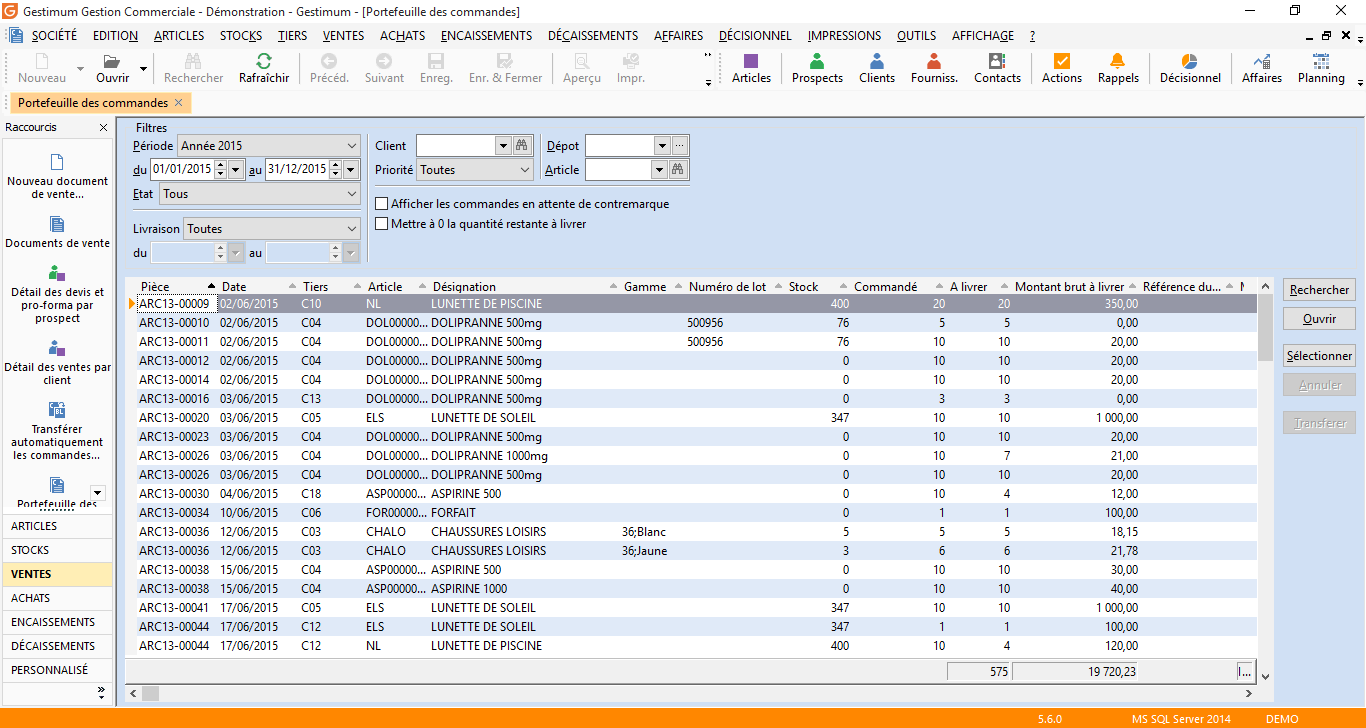Click the start date field 01/01/2015
Screen dimensions: 1366x728
coord(181,170)
